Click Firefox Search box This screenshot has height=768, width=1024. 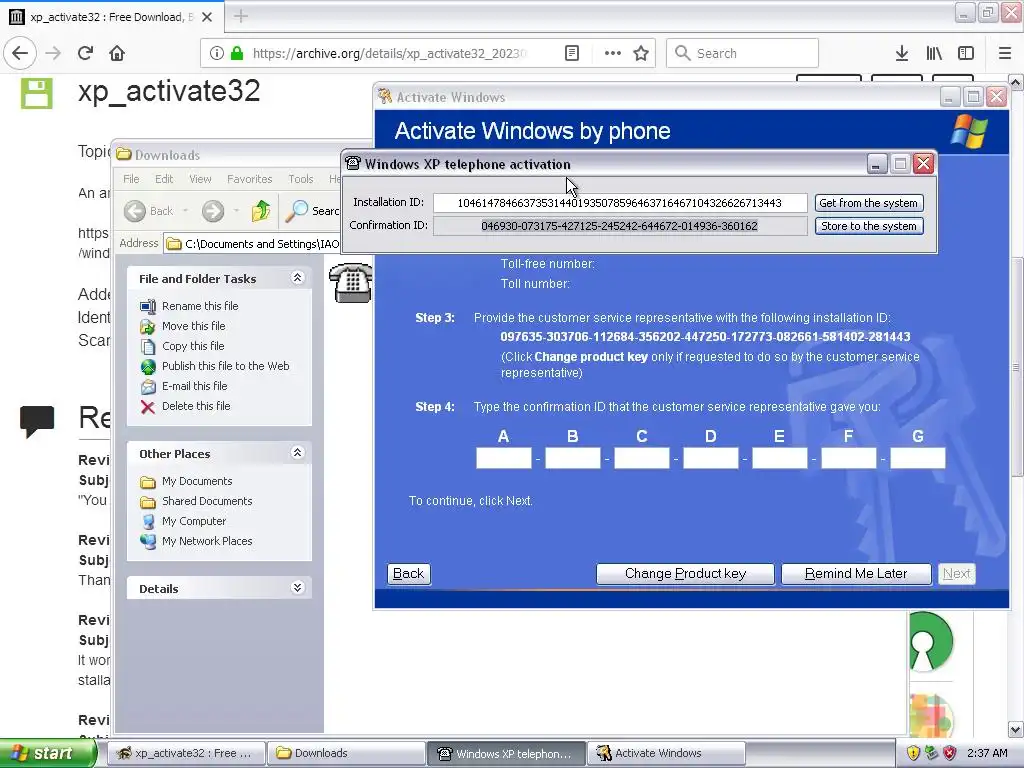pyautogui.click(x=742, y=53)
